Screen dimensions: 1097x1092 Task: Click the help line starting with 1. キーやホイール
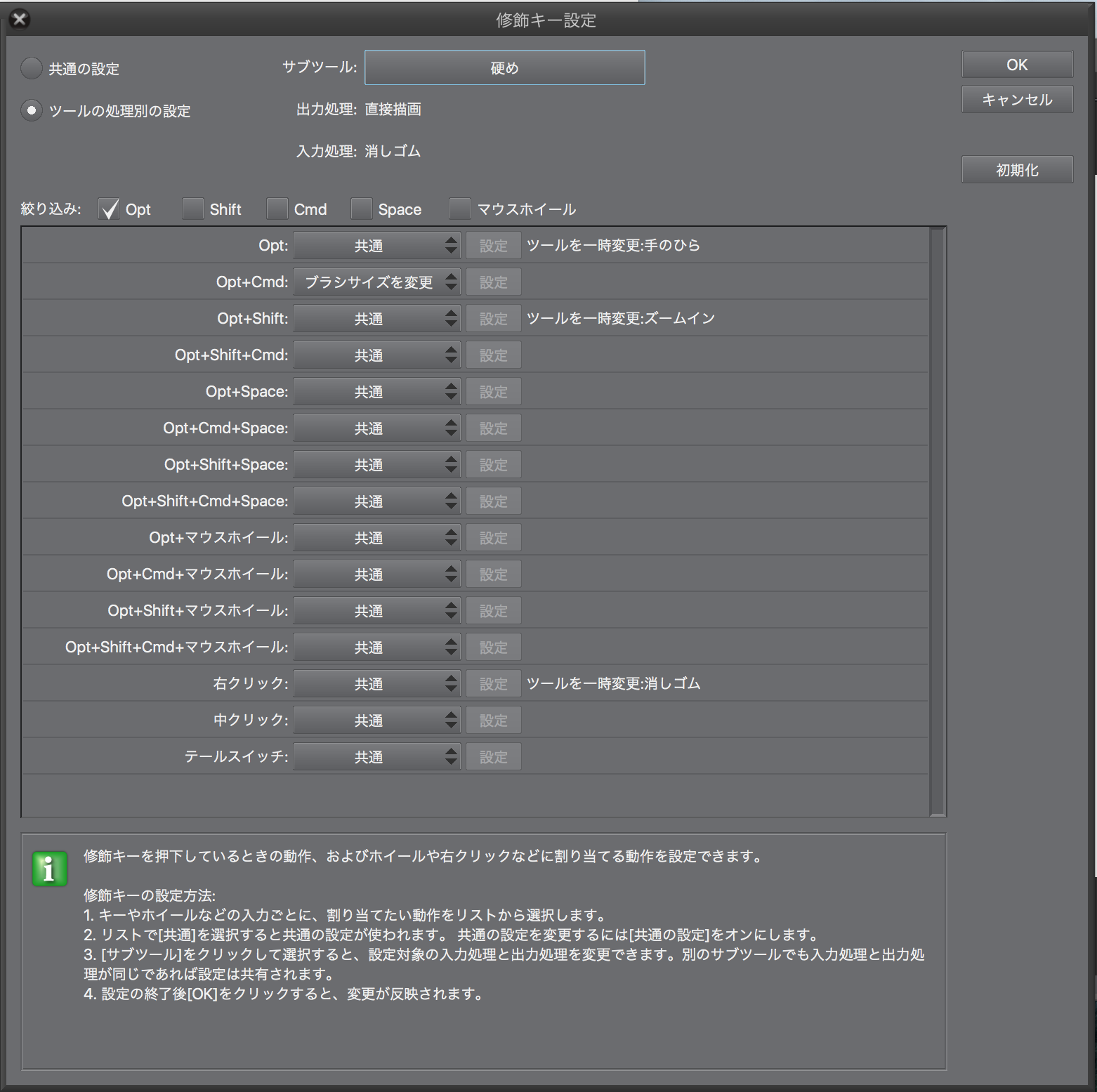pyautogui.click(x=345, y=915)
